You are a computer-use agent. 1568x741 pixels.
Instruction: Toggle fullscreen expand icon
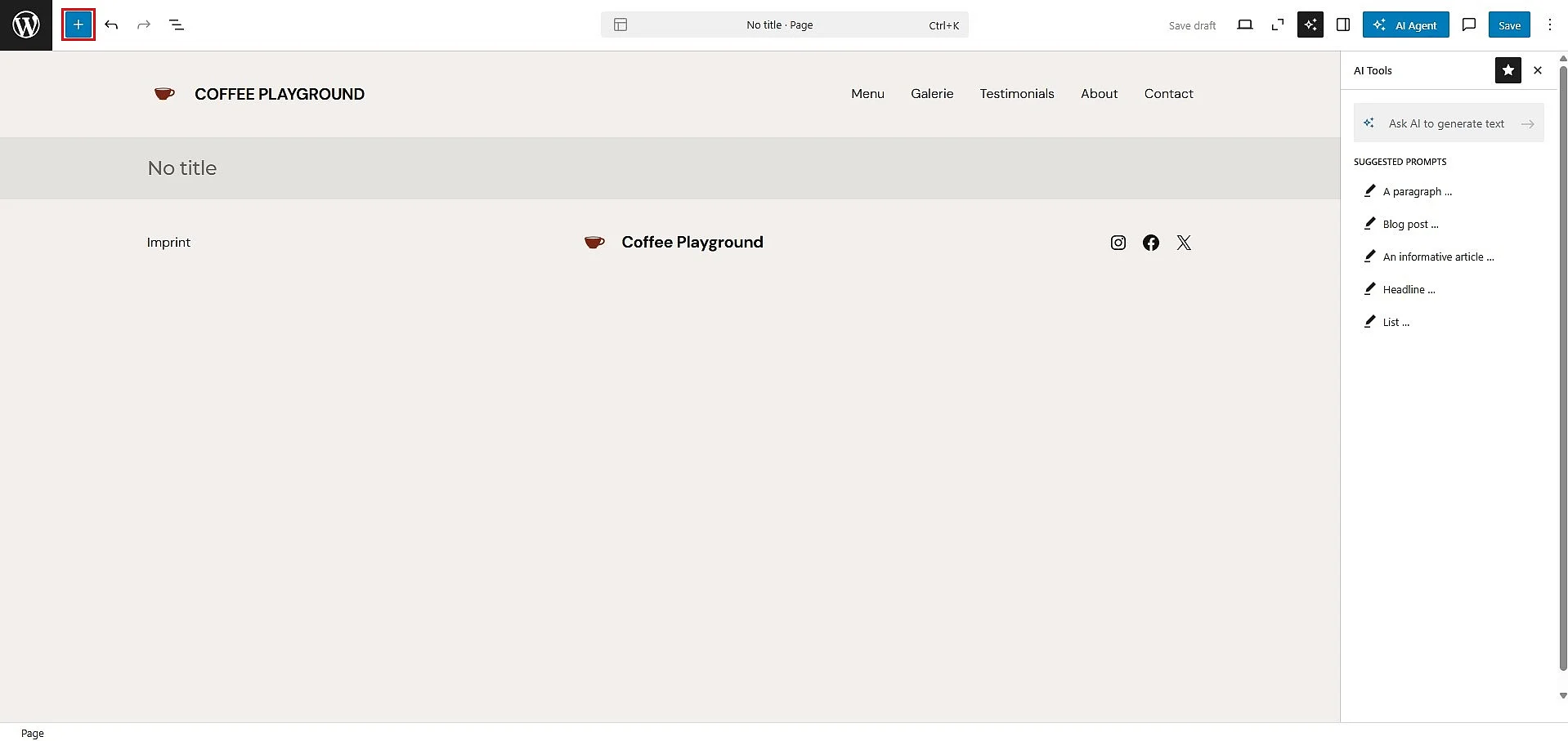point(1278,25)
